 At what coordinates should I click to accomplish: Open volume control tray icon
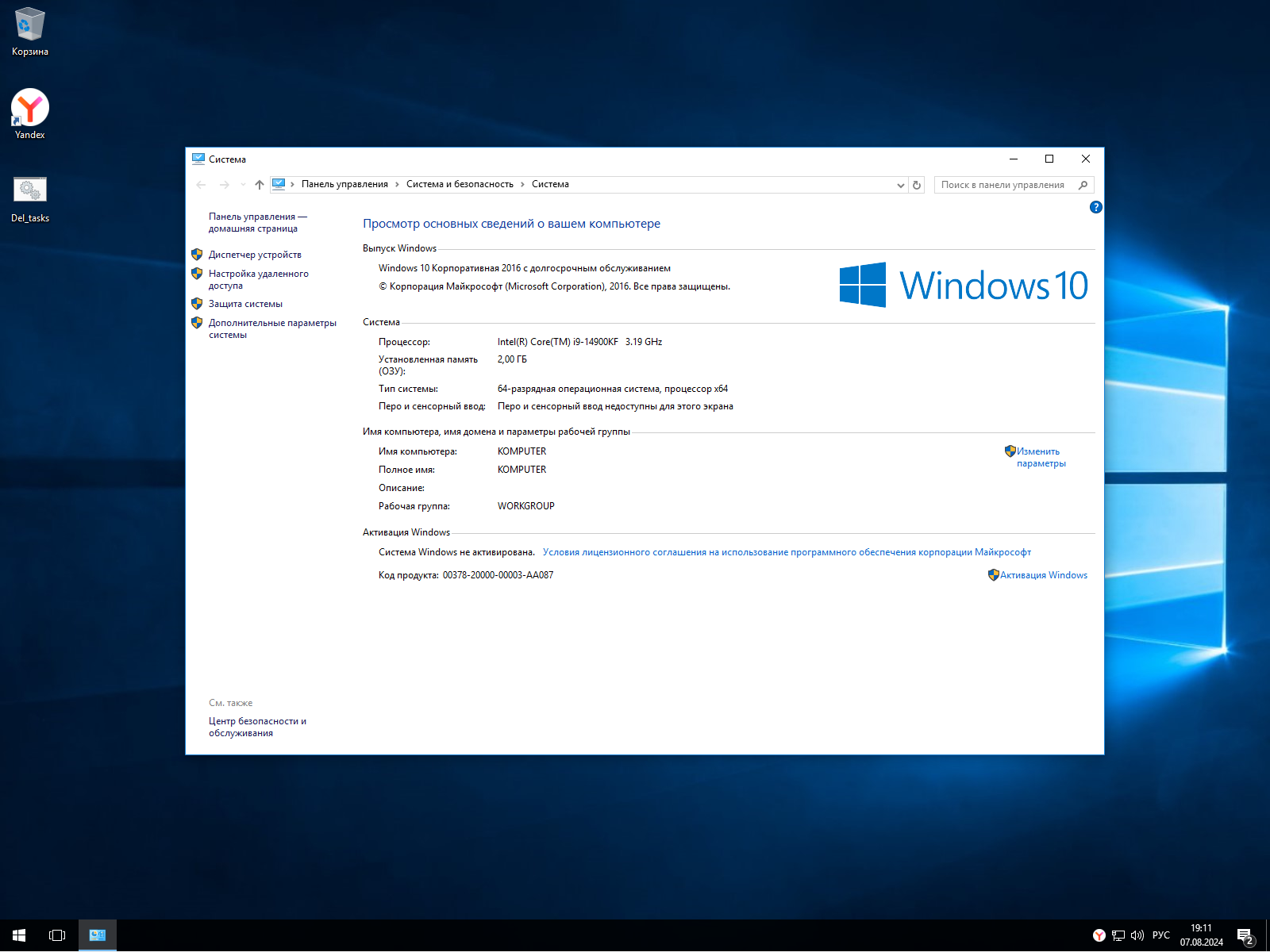[1137, 935]
